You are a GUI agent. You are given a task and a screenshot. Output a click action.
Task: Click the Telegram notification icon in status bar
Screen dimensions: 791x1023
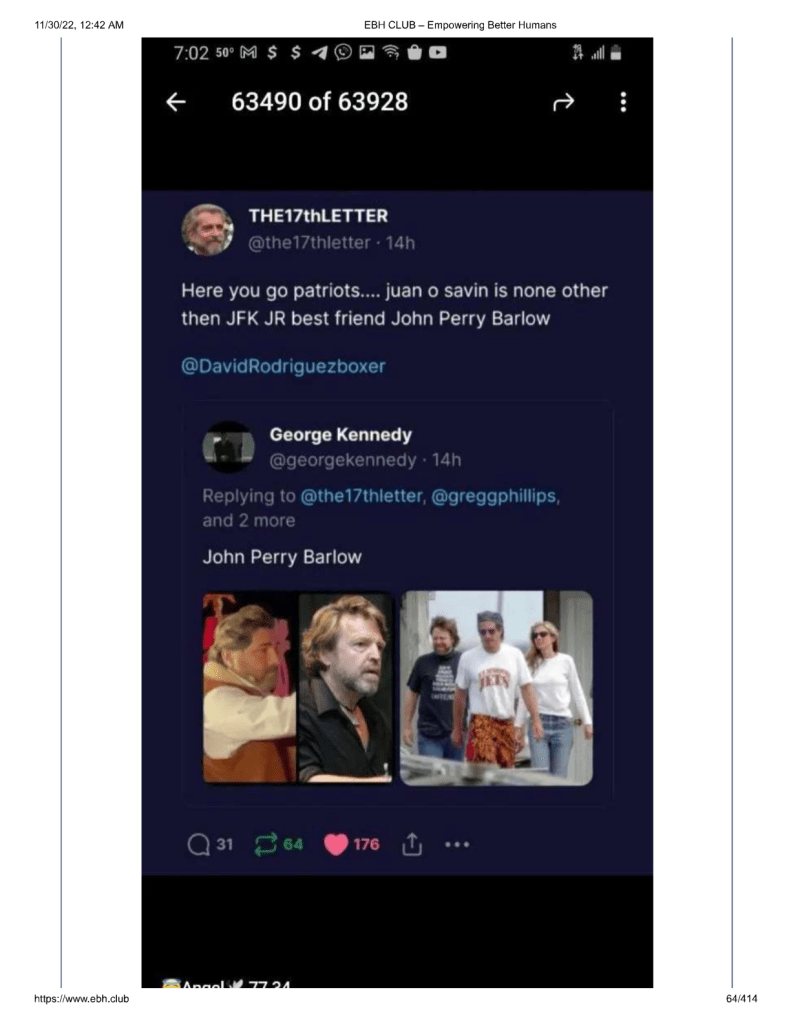pos(320,53)
